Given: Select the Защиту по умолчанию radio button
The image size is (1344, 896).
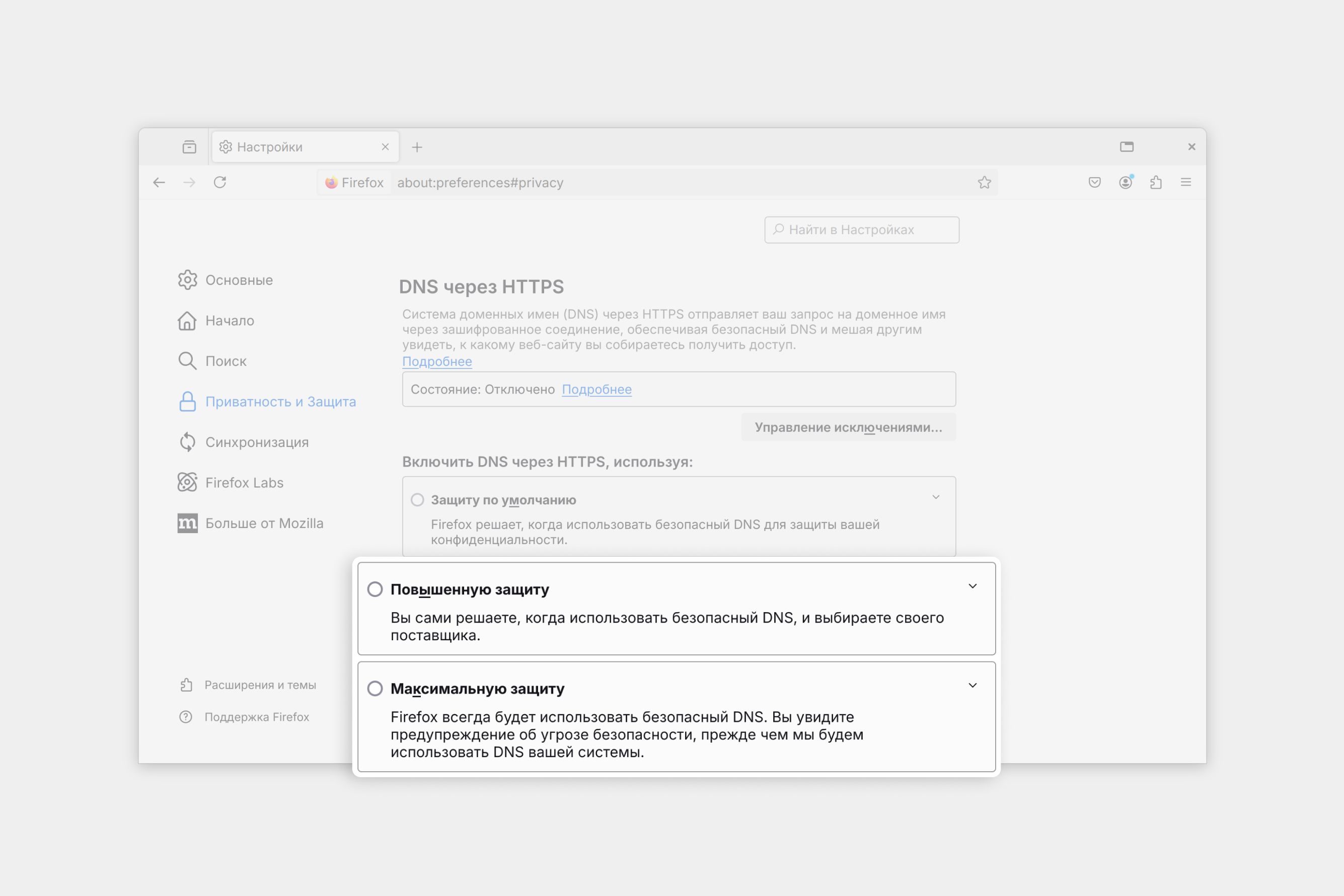Looking at the screenshot, I should (x=418, y=500).
